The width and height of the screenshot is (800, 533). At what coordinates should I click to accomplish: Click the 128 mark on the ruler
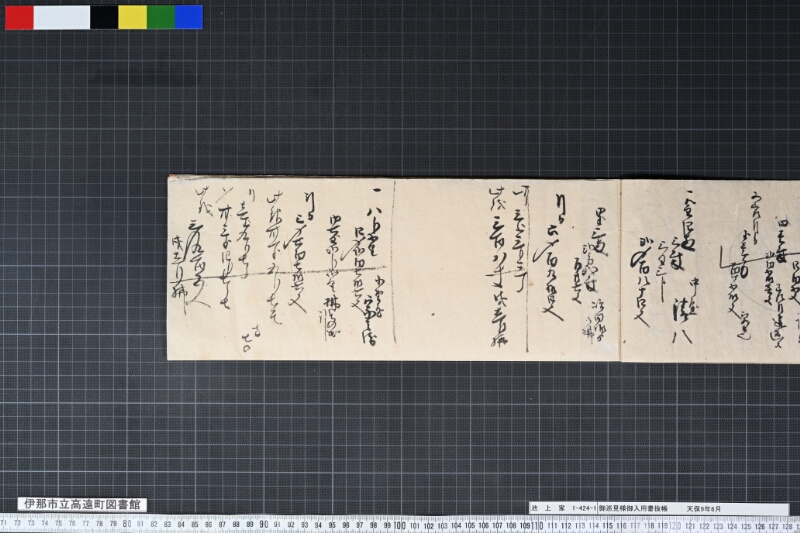[x=787, y=526]
